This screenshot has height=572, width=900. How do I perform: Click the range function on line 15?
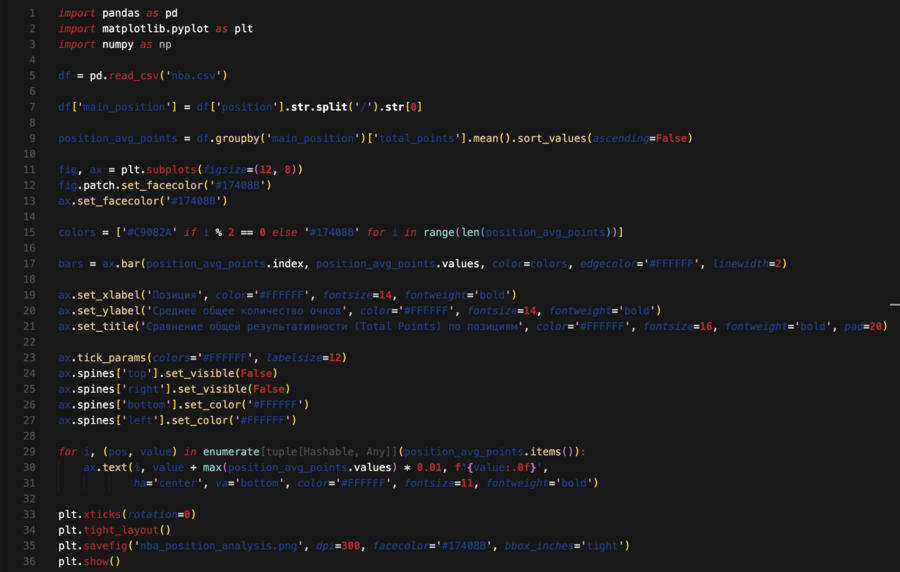pos(439,232)
